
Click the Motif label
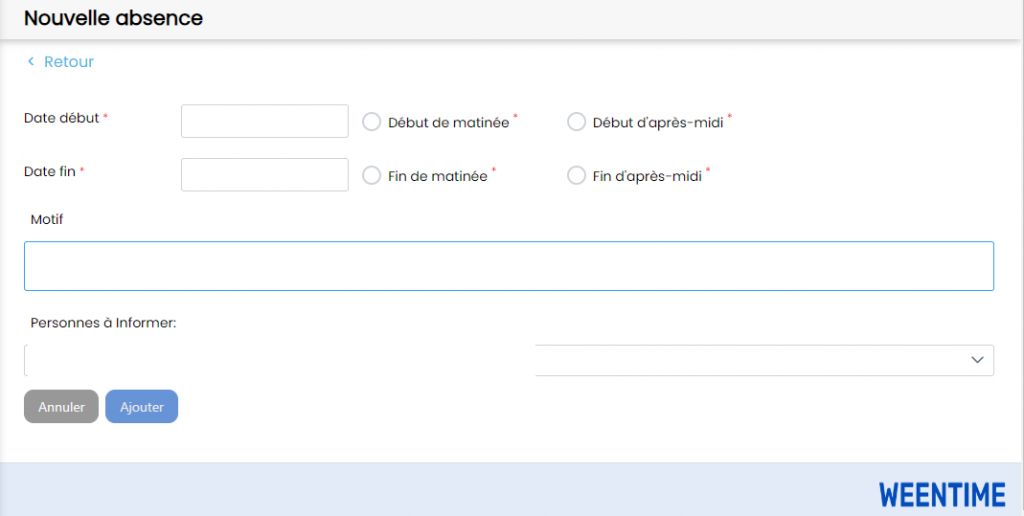click(47, 219)
